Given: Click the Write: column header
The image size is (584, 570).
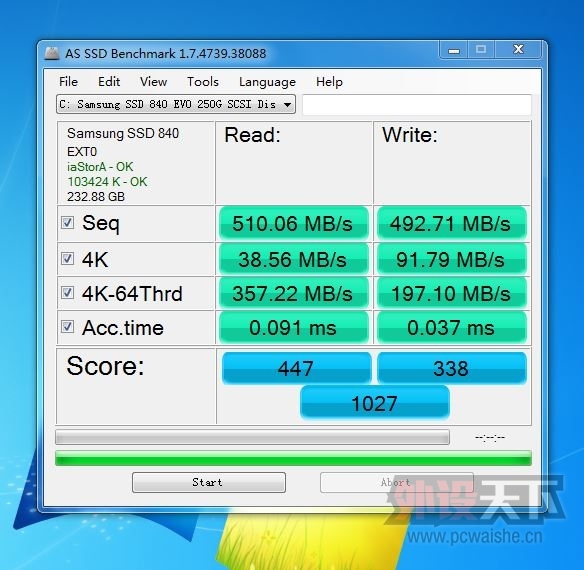Looking at the screenshot, I should click(410, 134).
